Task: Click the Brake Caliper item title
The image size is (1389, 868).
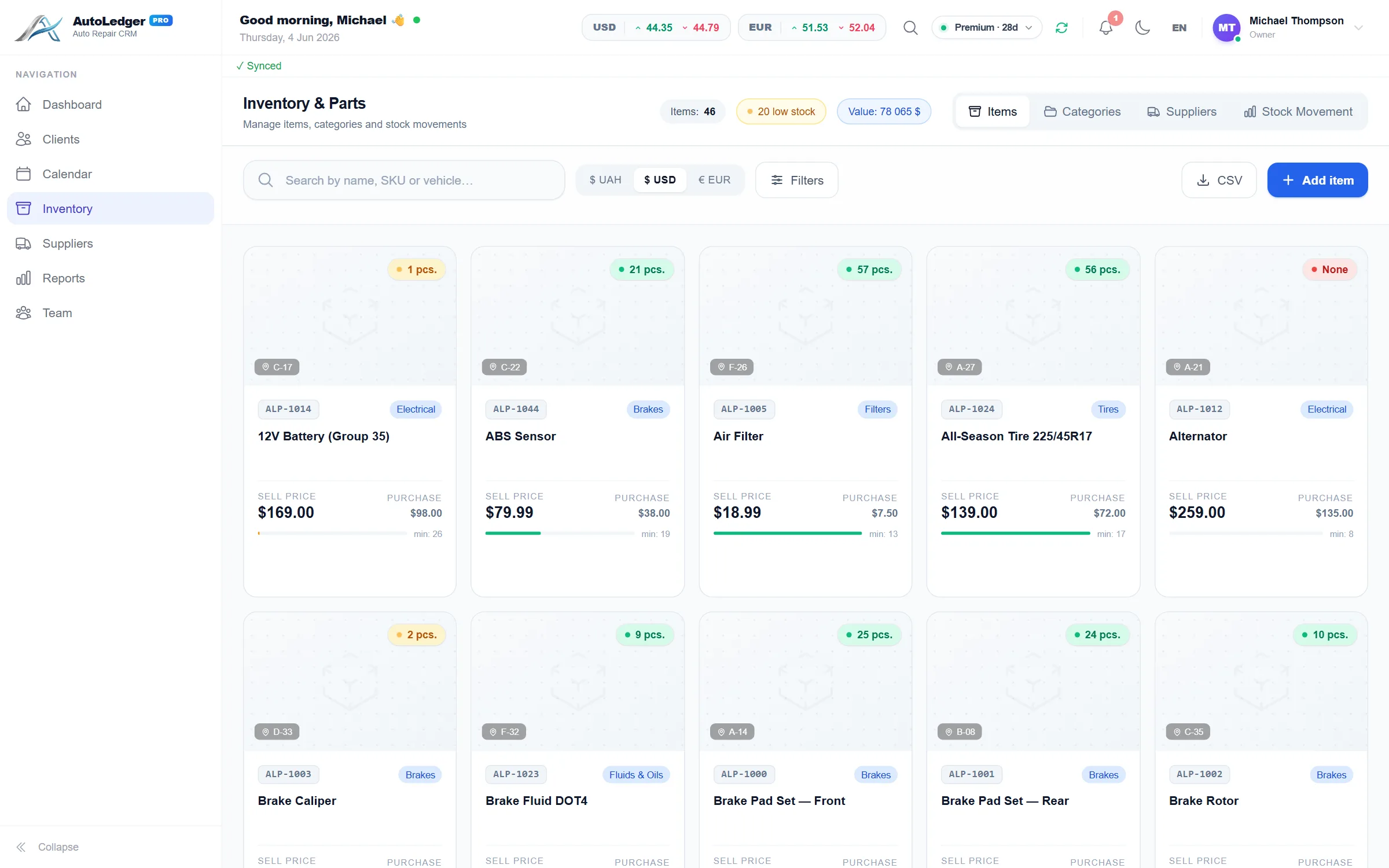Action: 297,801
